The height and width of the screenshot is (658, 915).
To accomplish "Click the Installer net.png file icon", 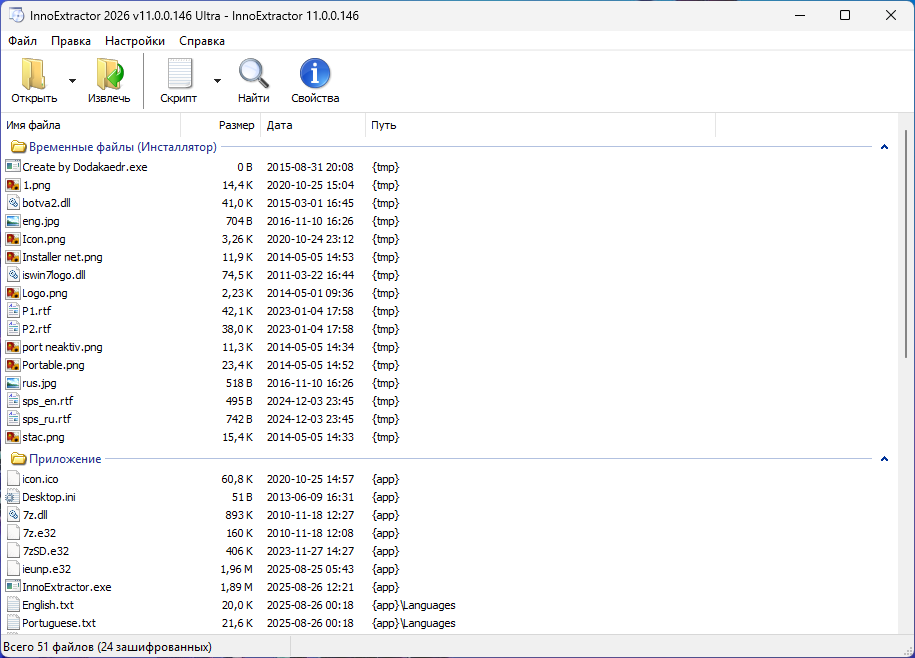I will [13, 257].
